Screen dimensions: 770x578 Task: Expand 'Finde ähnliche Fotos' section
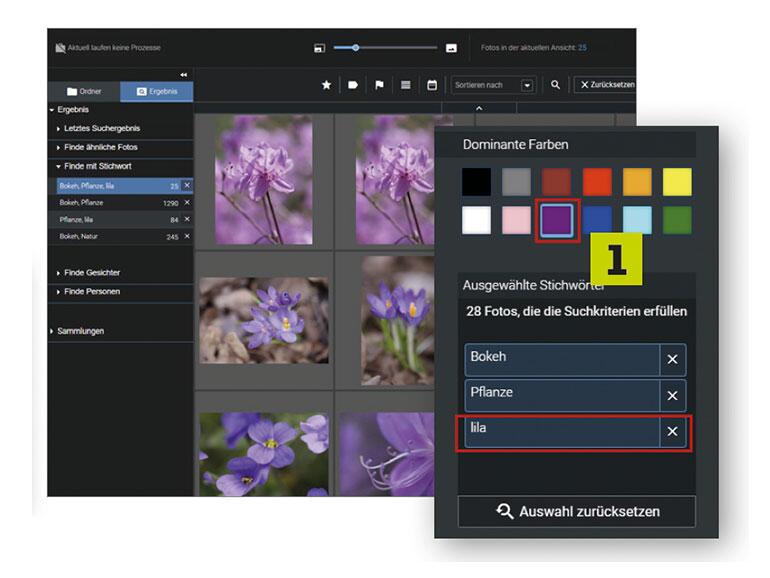click(x=100, y=148)
